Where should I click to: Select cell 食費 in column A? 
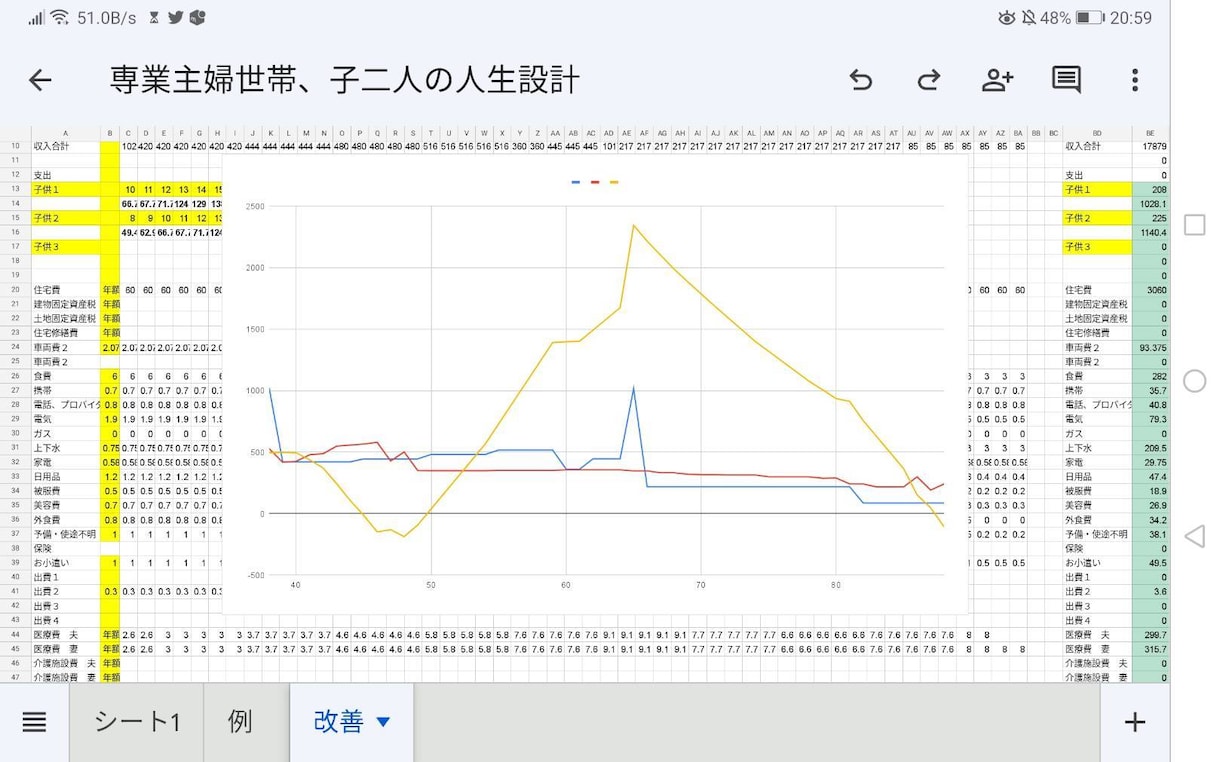tap(66, 376)
